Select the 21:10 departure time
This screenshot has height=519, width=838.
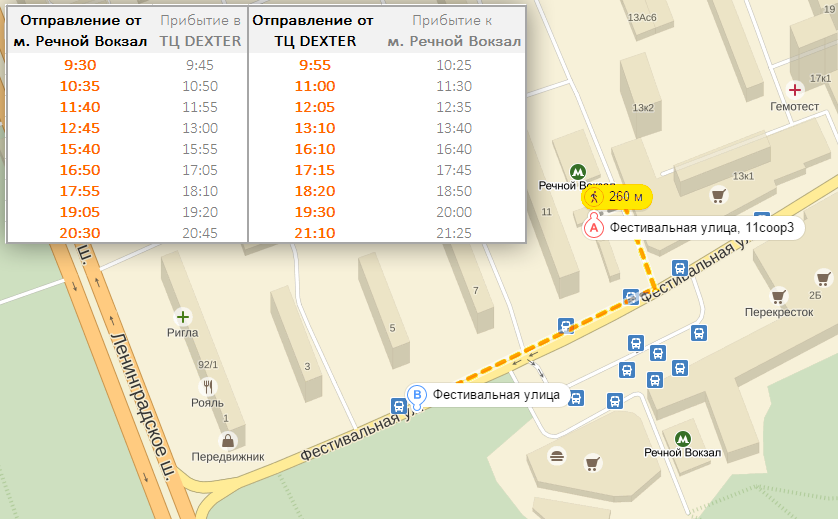315,233
